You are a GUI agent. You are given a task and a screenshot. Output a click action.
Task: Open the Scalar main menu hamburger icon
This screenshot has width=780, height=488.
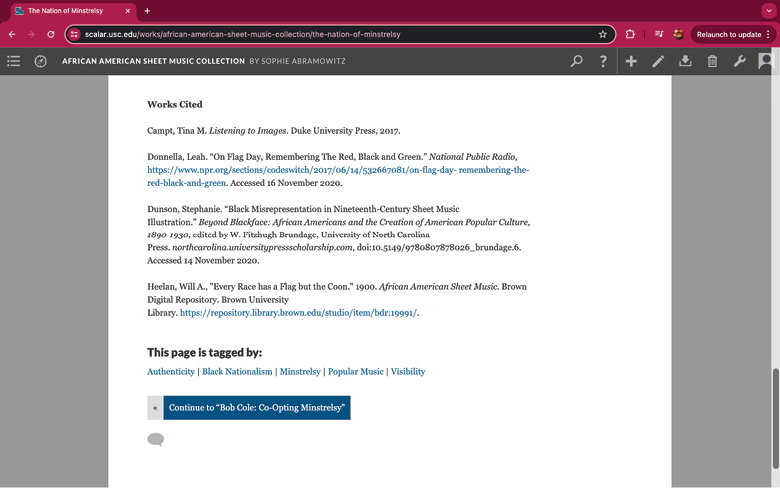coord(14,61)
